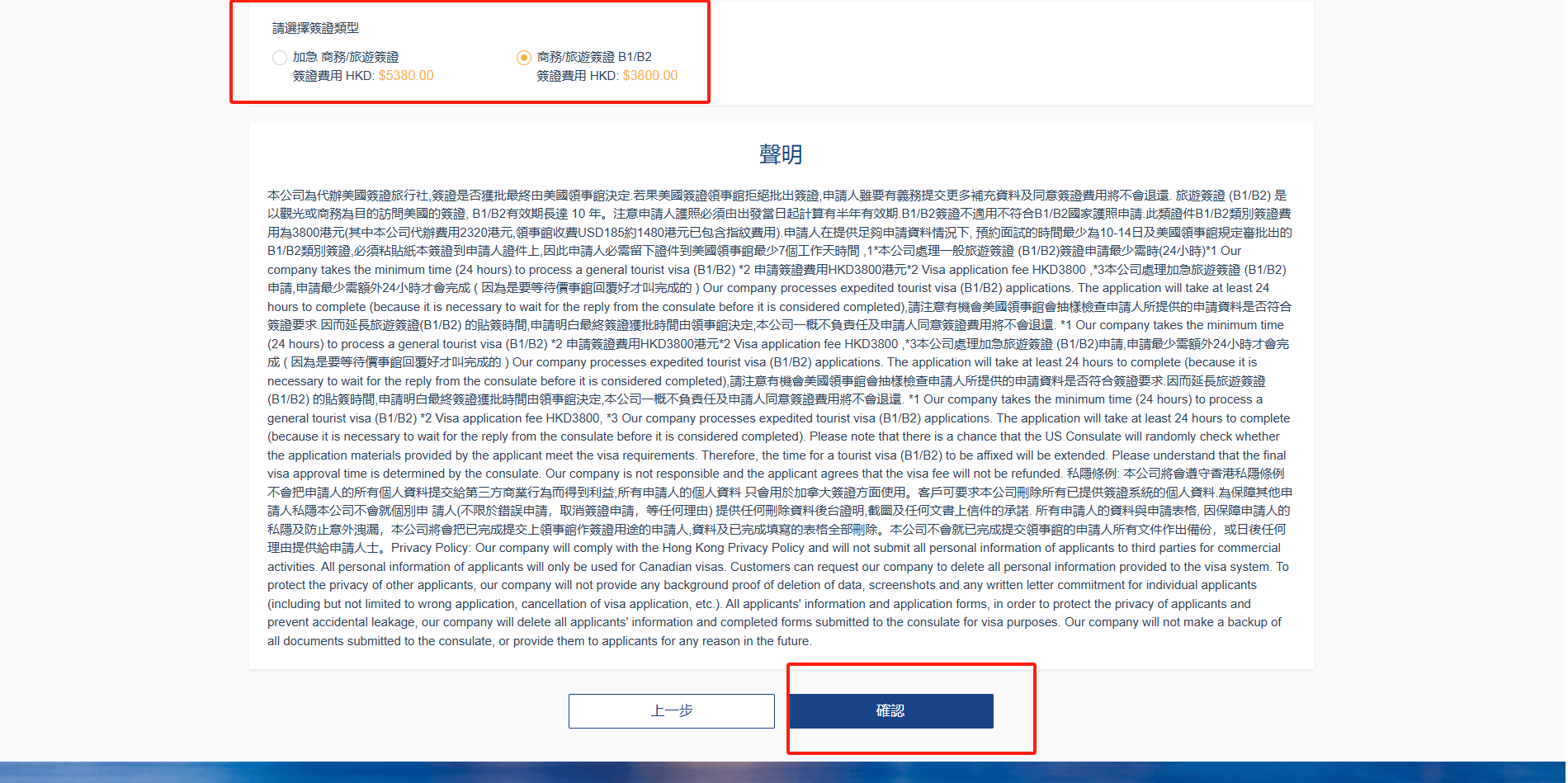Click the line beginning 'prevent accidental leakage'
Image resolution: width=1568 pixels, height=783 pixels.
coord(774,622)
